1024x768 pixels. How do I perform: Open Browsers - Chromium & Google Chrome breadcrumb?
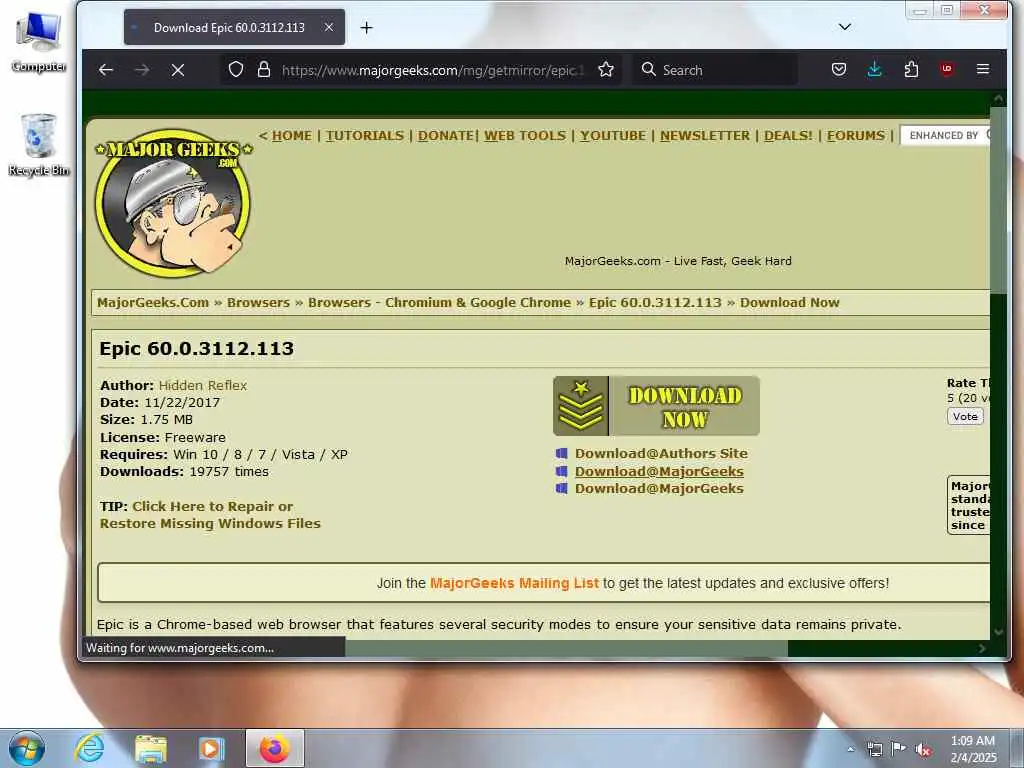click(440, 303)
